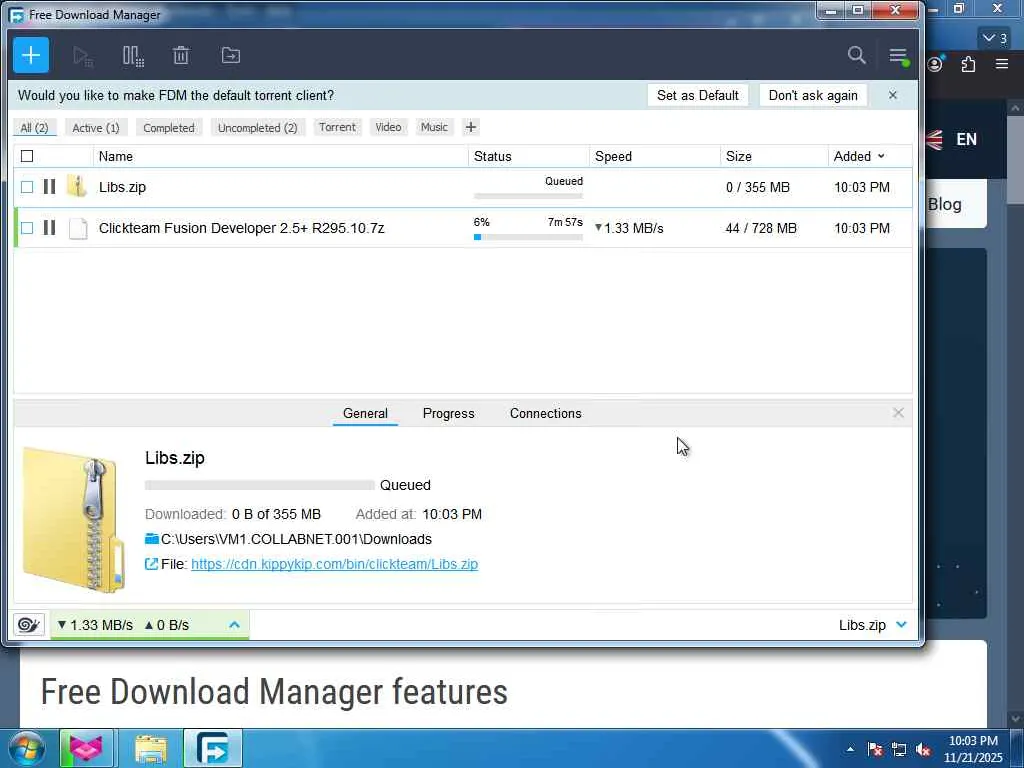The width and height of the screenshot is (1024, 768).
Task: Pause the Clickteam Fusion Developer download
Action: [x=49, y=227]
